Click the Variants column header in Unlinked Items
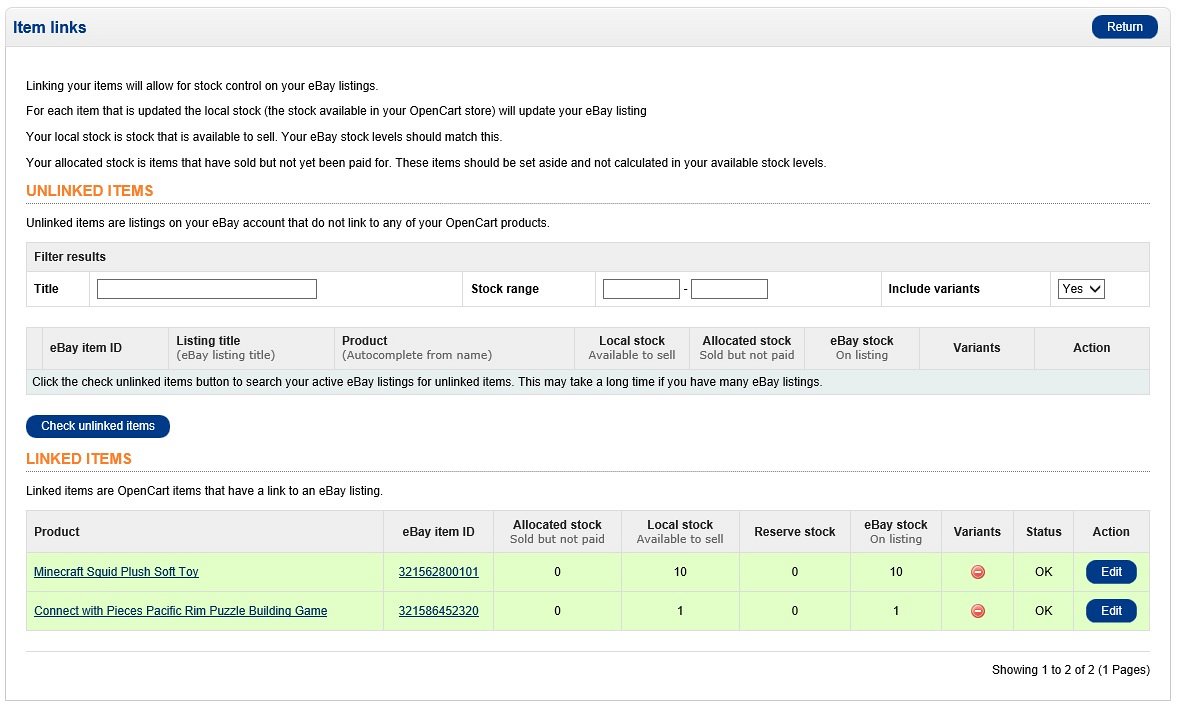 click(x=976, y=348)
